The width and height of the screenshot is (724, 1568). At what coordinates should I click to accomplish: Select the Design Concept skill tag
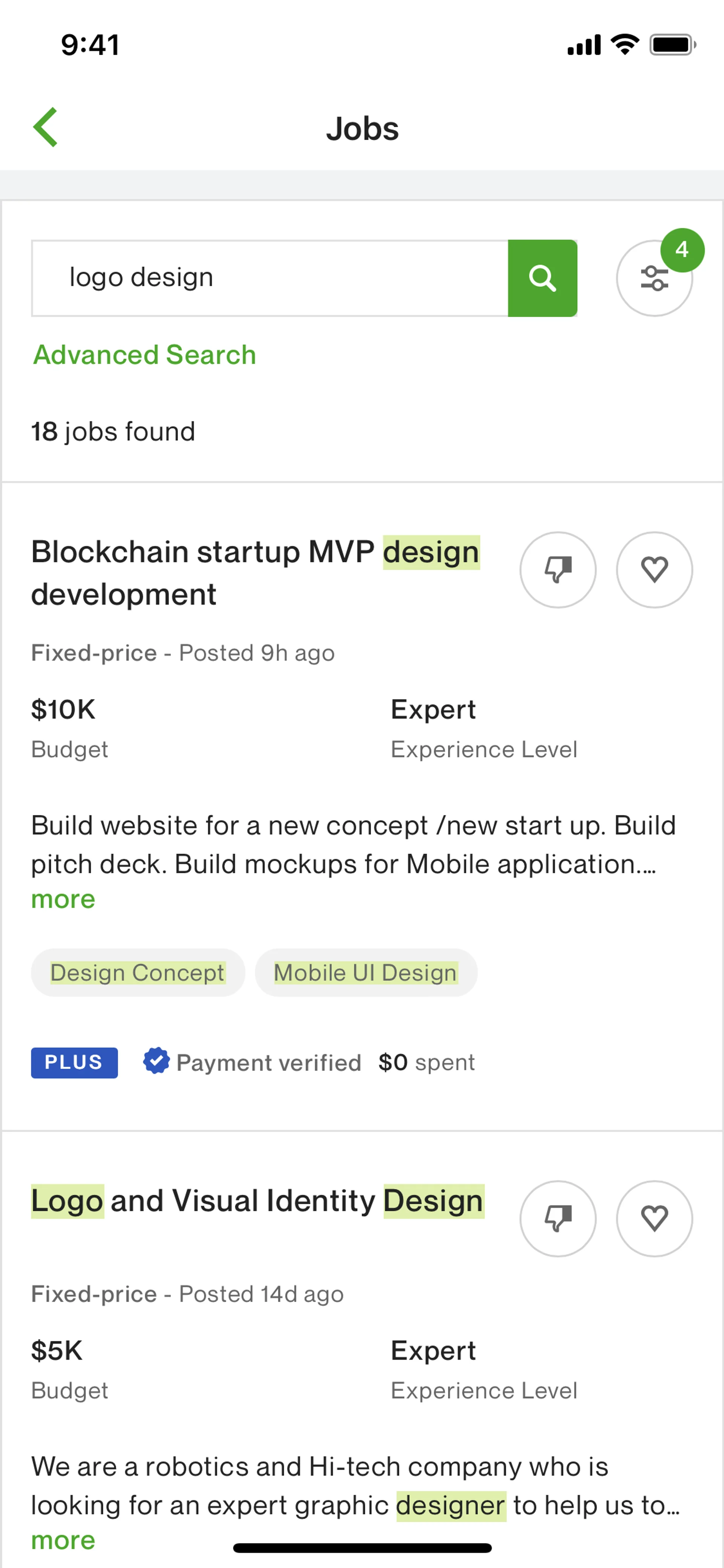click(138, 973)
